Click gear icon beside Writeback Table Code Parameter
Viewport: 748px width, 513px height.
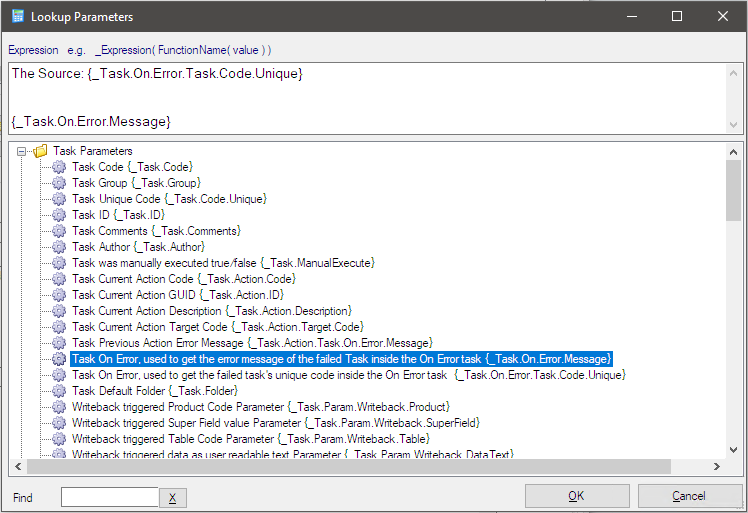tap(59, 439)
